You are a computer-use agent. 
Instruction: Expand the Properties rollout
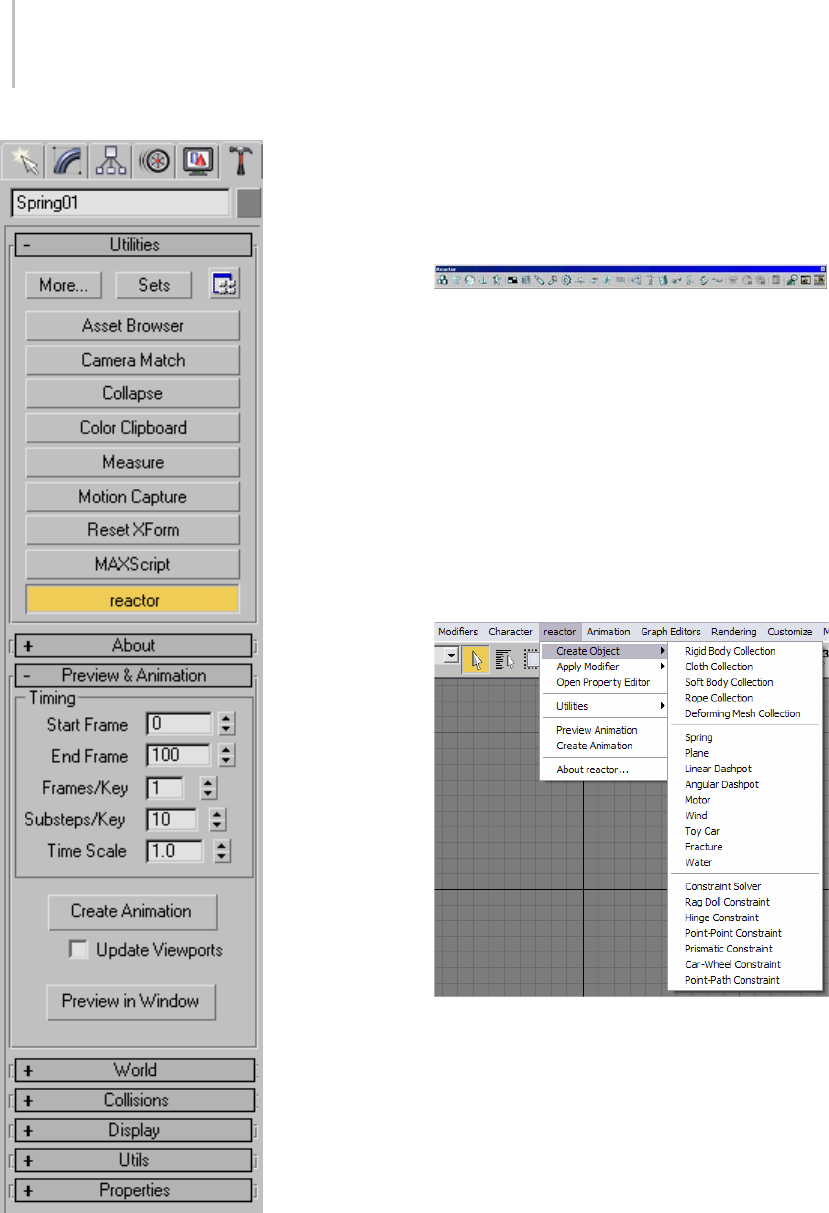click(x=134, y=1190)
